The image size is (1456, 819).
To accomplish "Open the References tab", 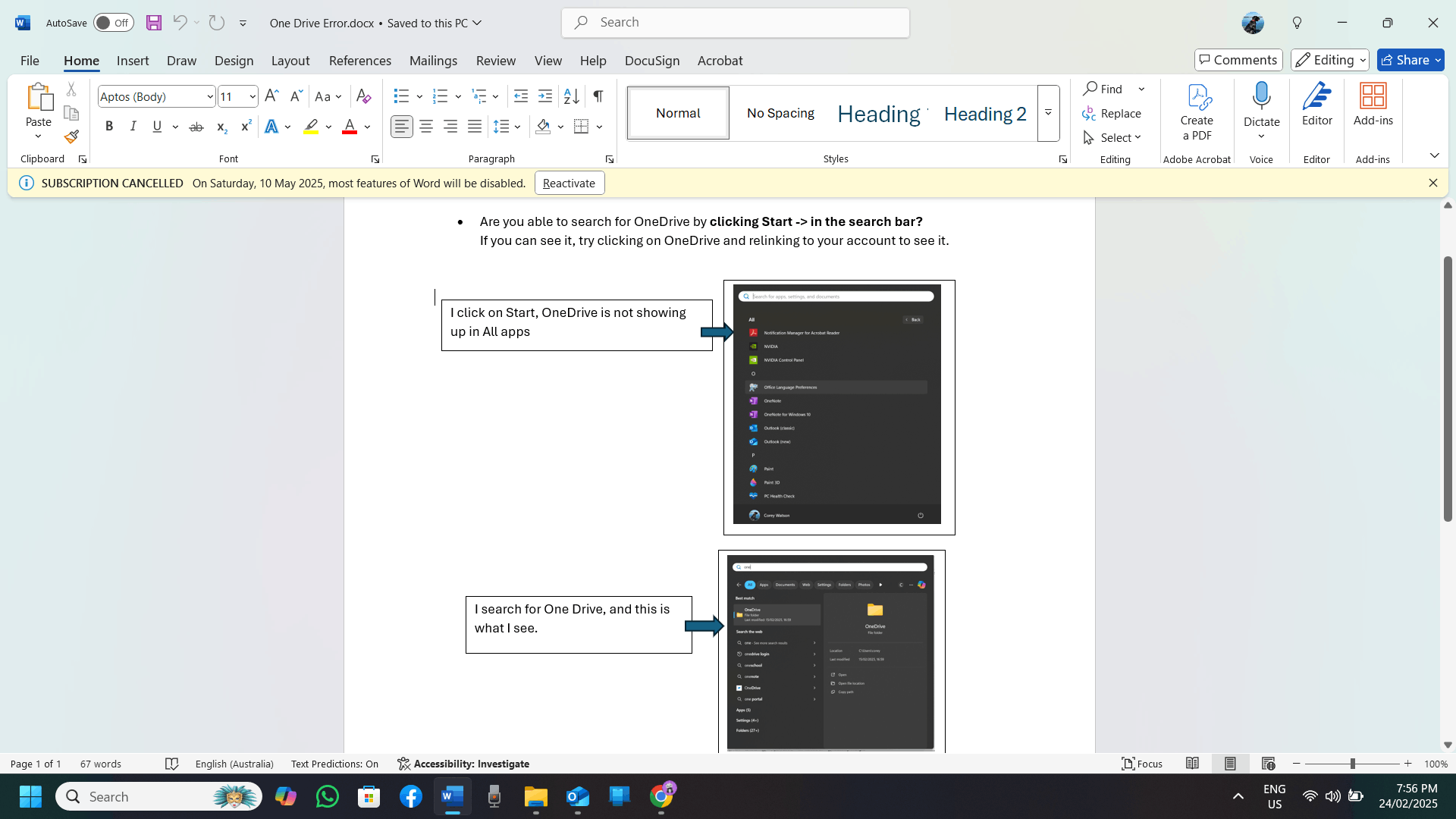I will [x=359, y=61].
